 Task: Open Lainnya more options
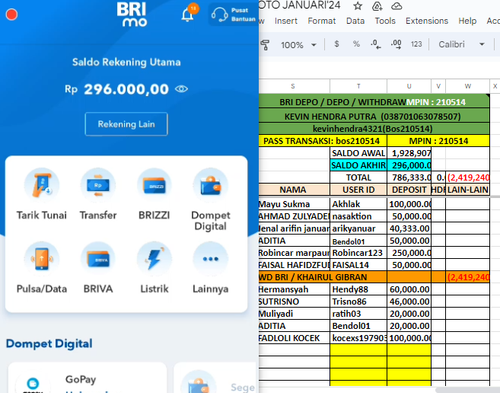(x=210, y=268)
